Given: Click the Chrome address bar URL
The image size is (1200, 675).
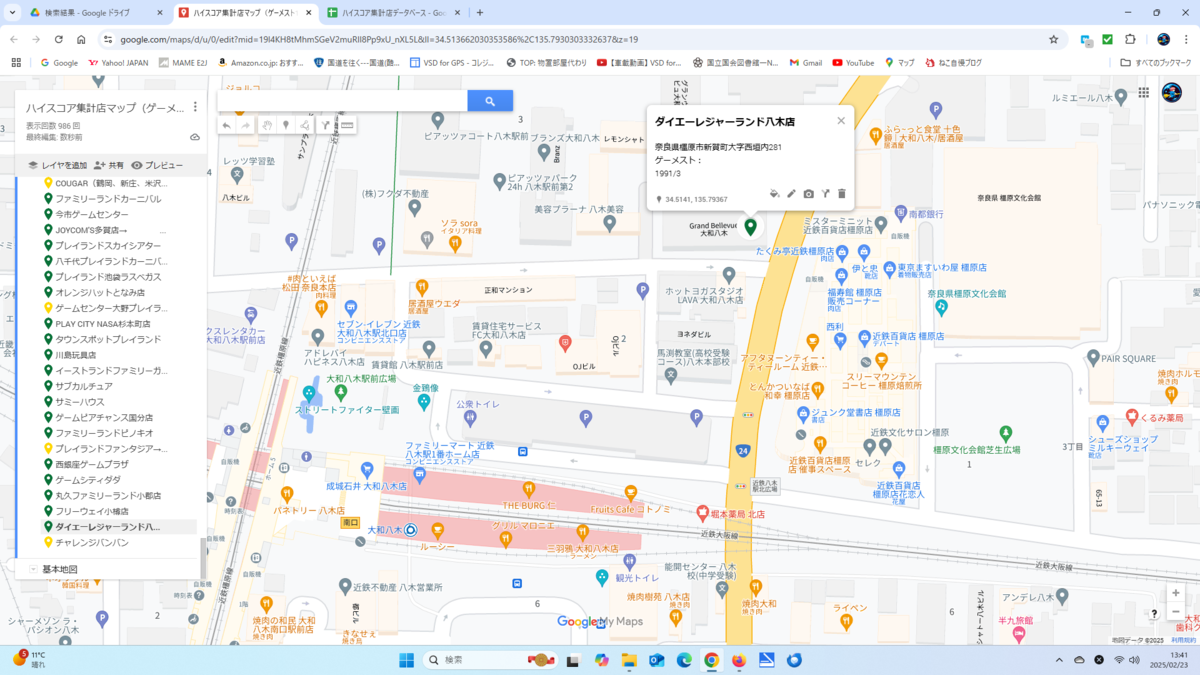Looking at the screenshot, I should [x=380, y=39].
